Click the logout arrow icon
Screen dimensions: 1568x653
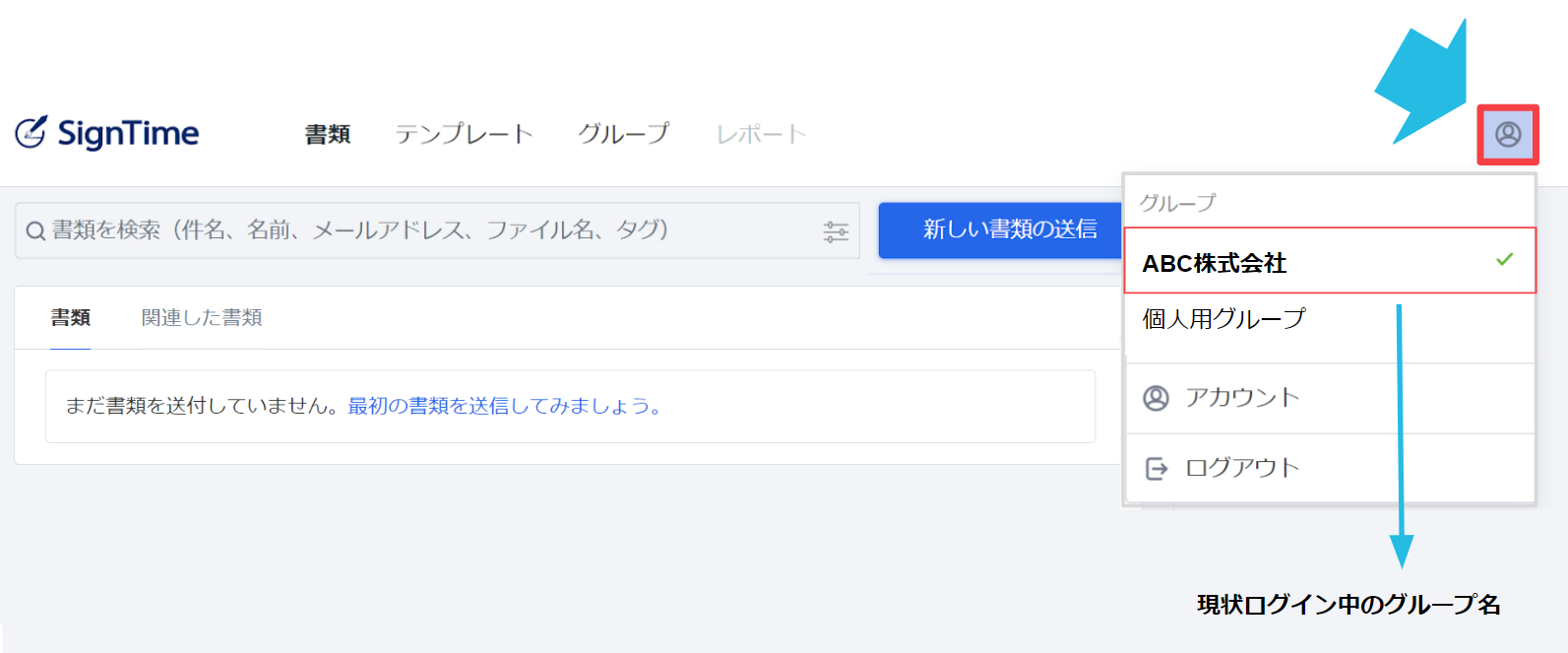tap(1157, 469)
